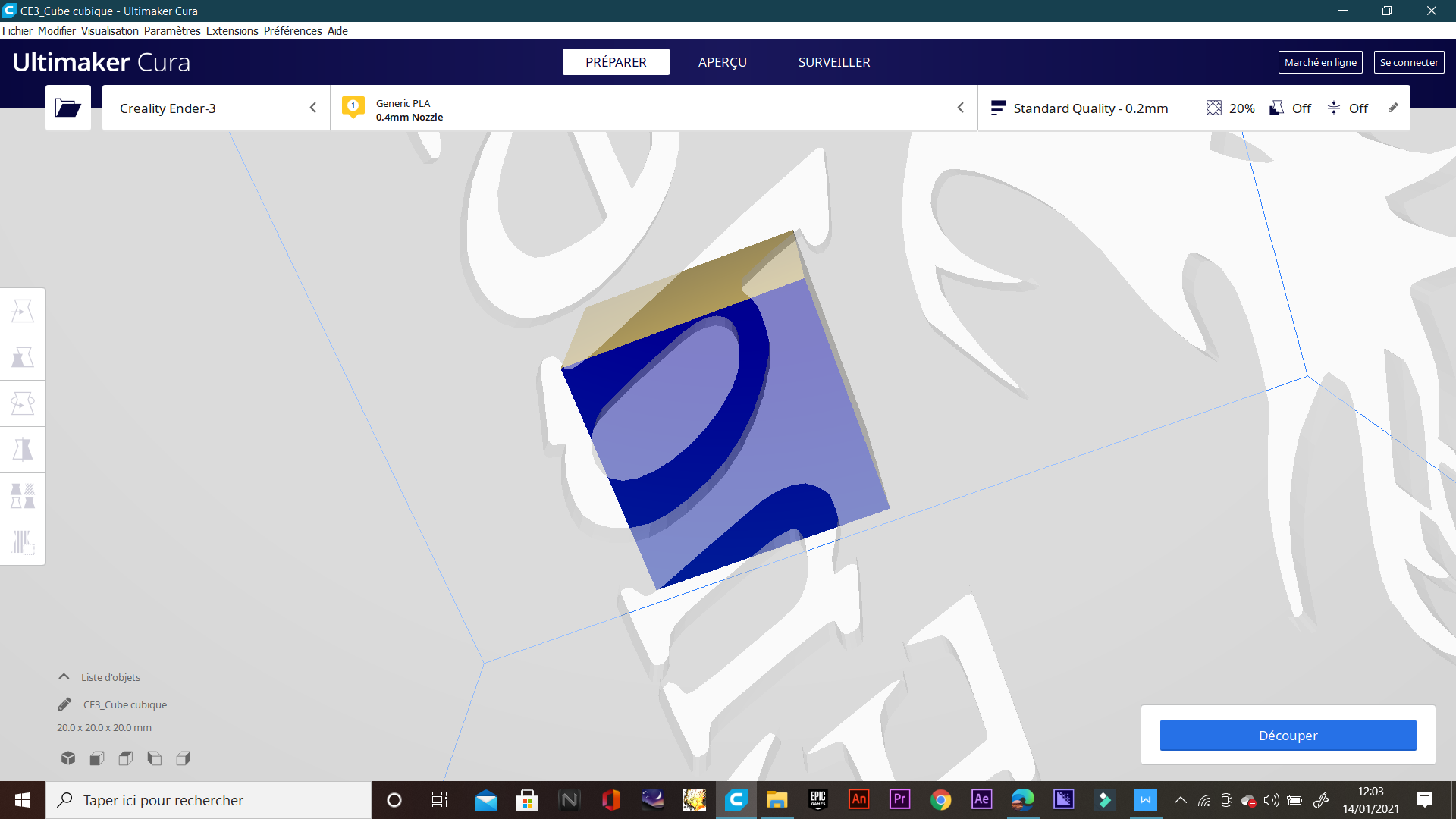1456x819 pixels.
Task: Click the 20% infill setting
Action: tap(1230, 108)
